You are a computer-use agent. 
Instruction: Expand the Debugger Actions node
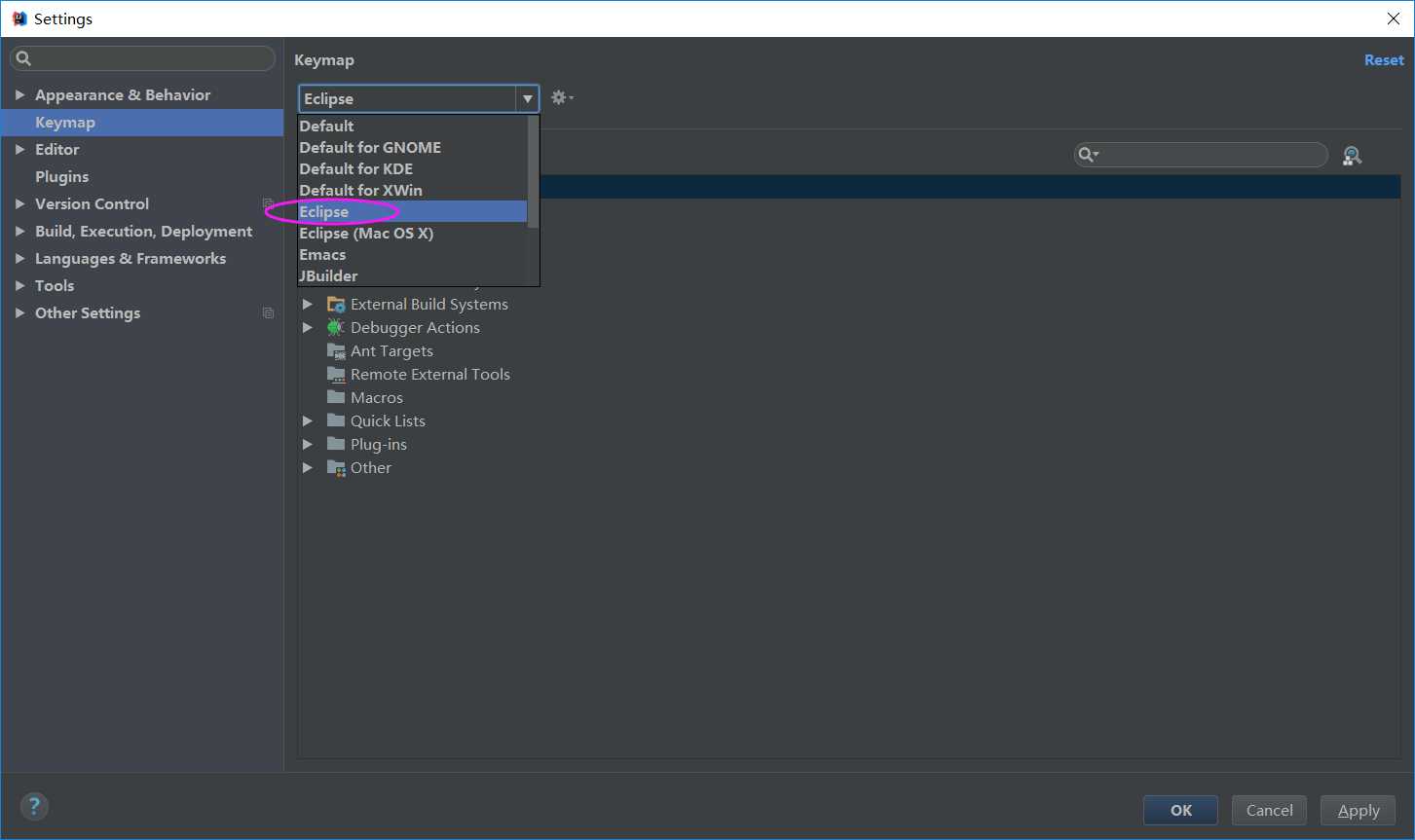308,328
